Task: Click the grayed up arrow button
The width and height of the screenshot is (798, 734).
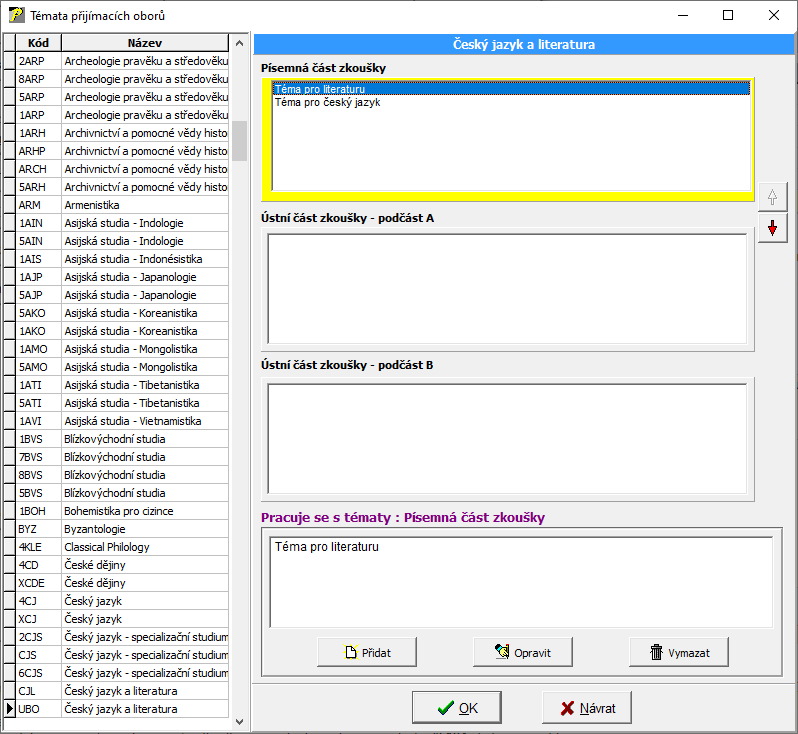Action: (771, 197)
